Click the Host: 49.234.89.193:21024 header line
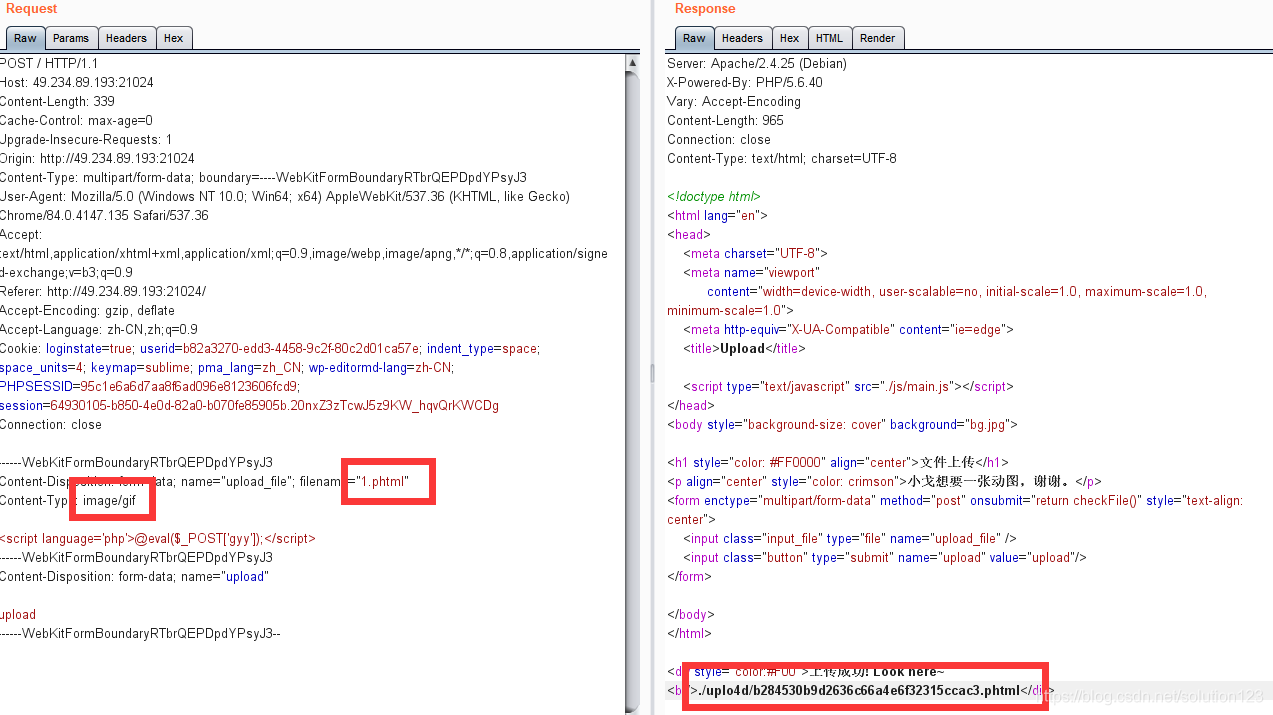This screenshot has height=715, width=1273. point(77,82)
